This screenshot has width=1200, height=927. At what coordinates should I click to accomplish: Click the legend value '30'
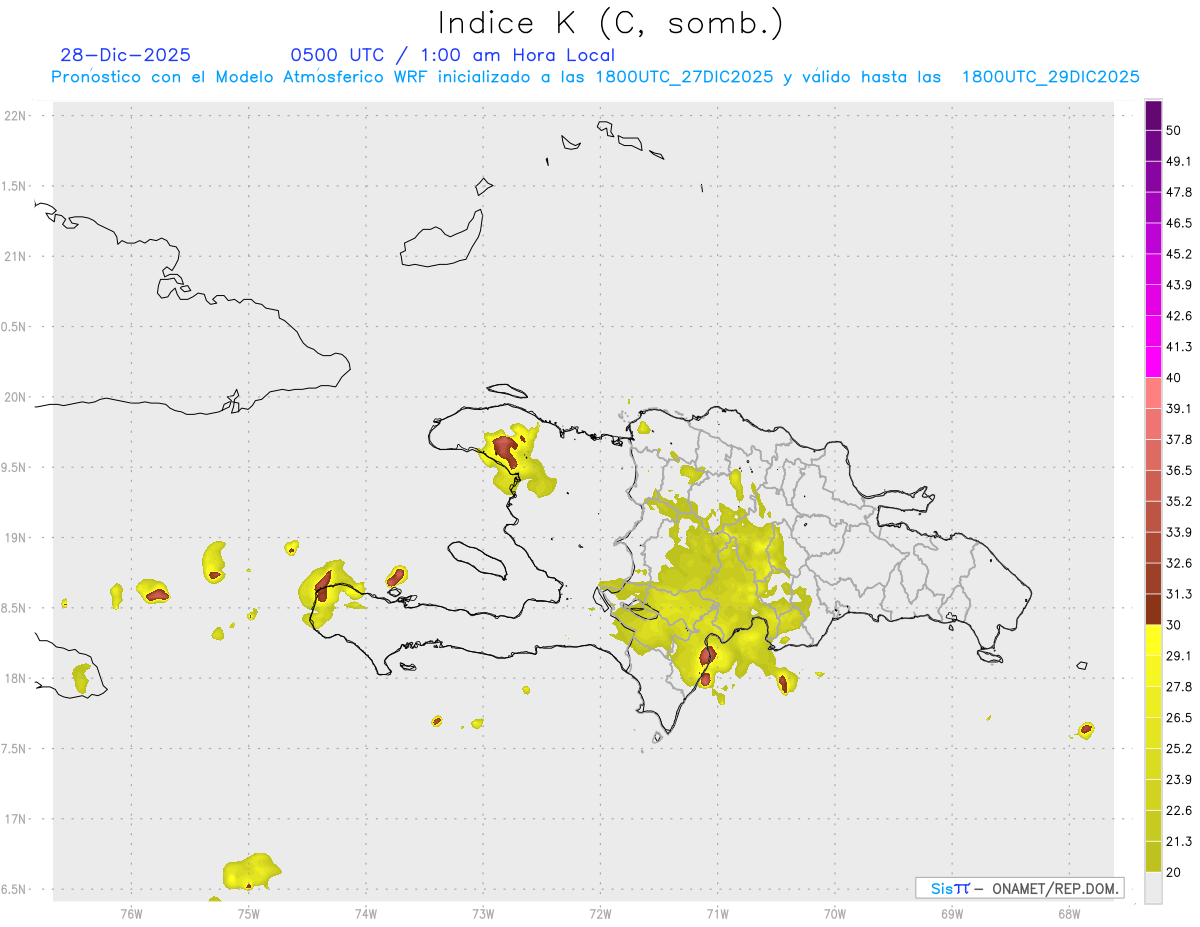coord(1175,625)
